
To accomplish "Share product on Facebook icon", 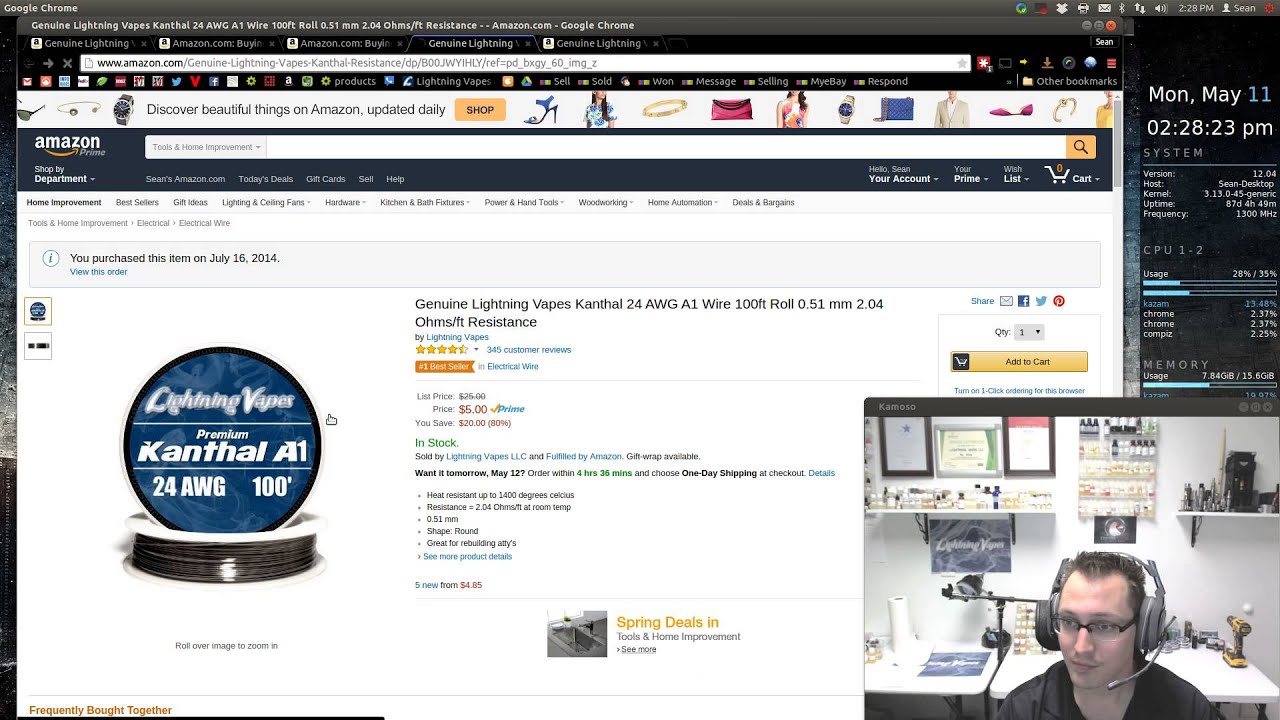I will point(1023,301).
